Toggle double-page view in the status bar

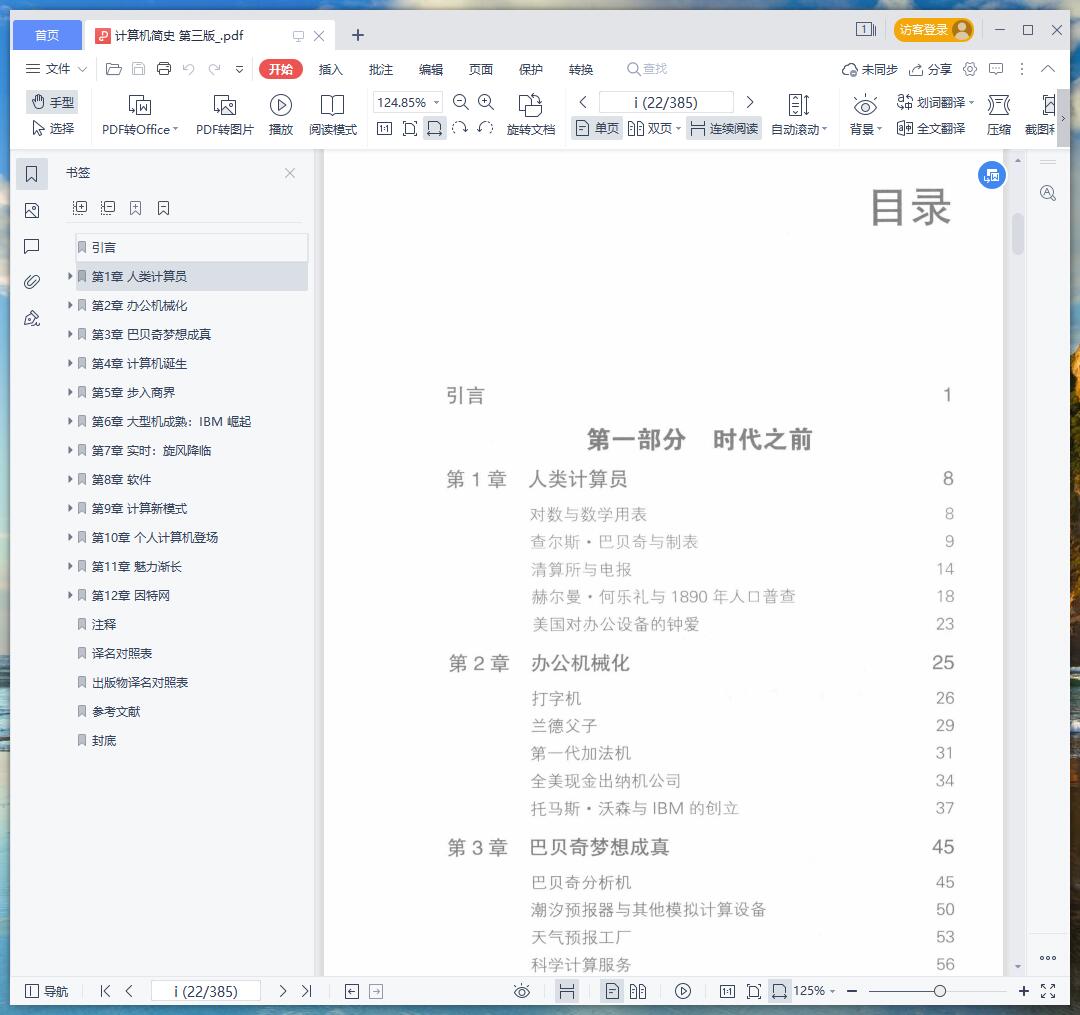638,991
